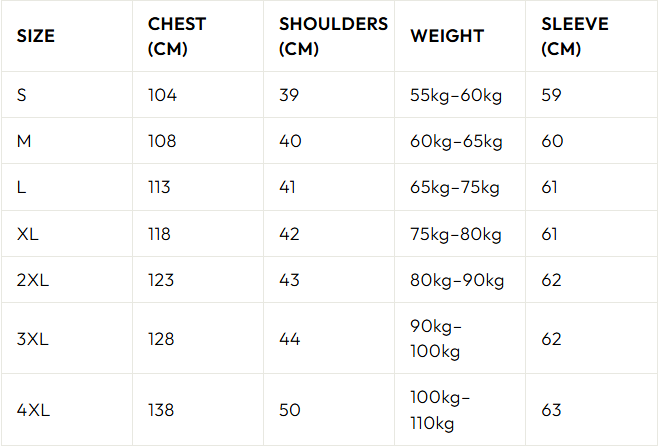Select the S size row label
The height and width of the screenshot is (447, 659).
23,95
